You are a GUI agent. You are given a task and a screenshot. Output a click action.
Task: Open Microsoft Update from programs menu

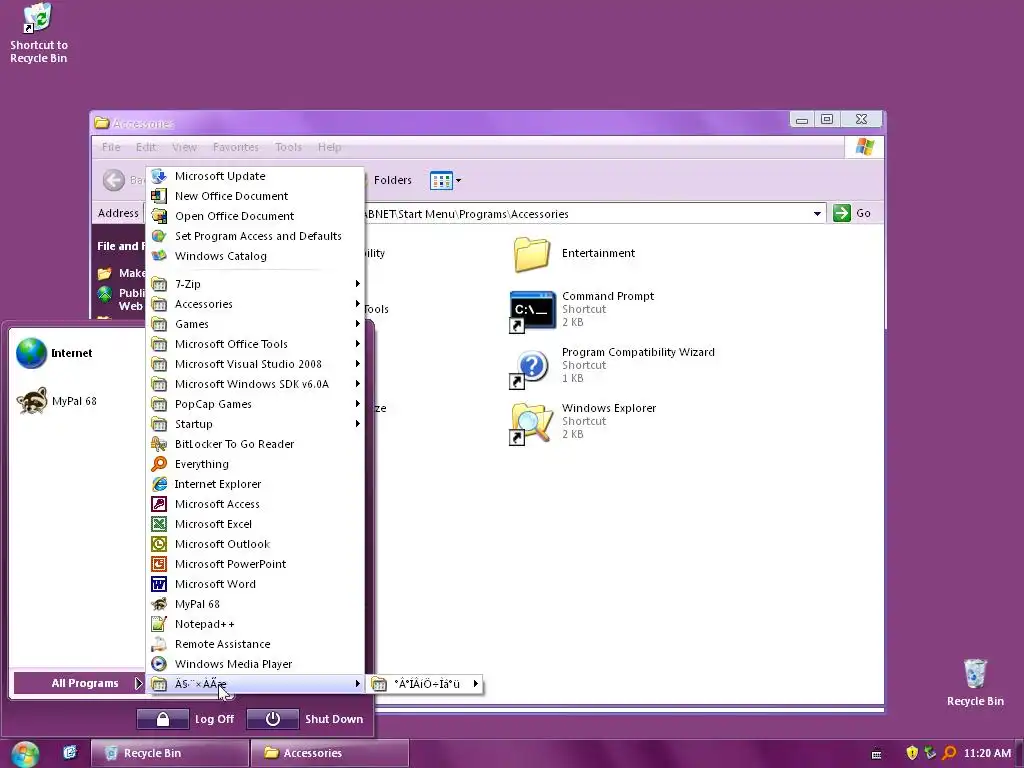[x=255, y=176]
